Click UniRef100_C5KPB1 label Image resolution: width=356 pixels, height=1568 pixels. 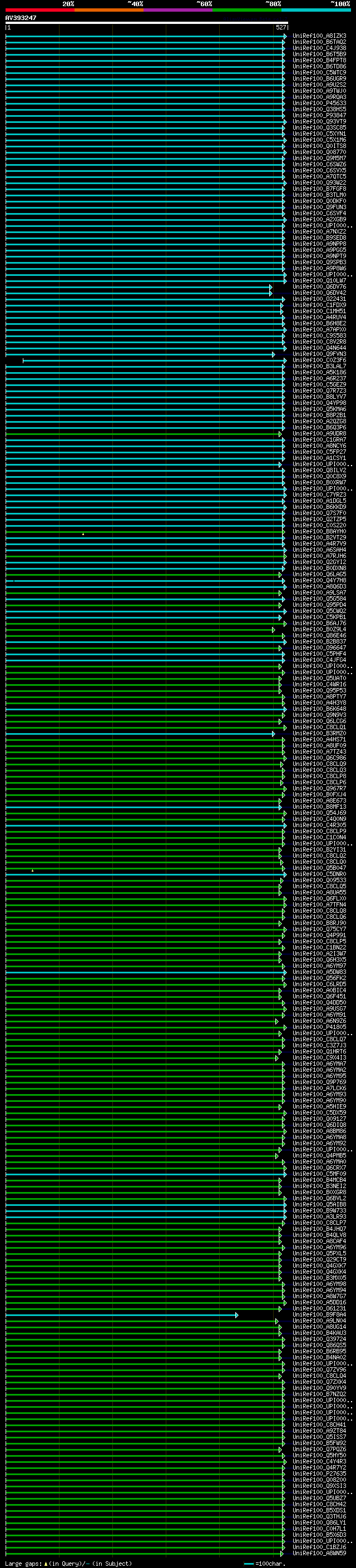point(319,617)
